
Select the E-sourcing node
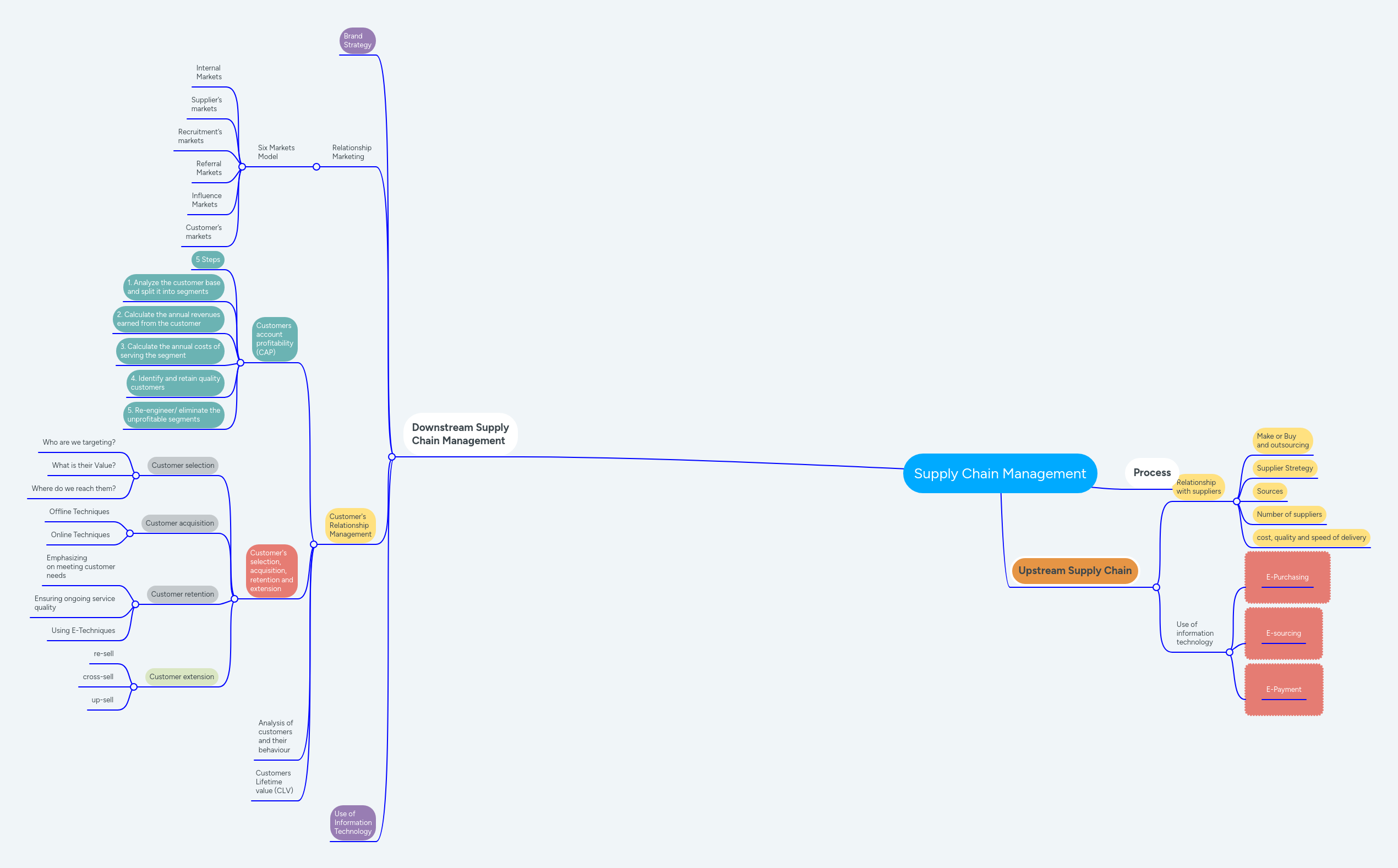1284,633
